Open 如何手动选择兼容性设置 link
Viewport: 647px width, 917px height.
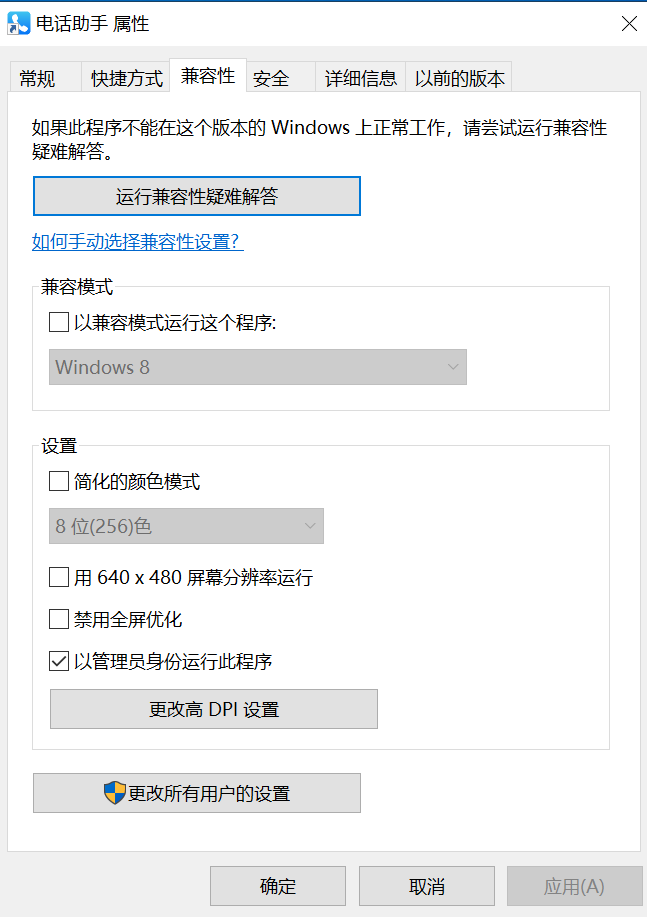click(x=138, y=242)
